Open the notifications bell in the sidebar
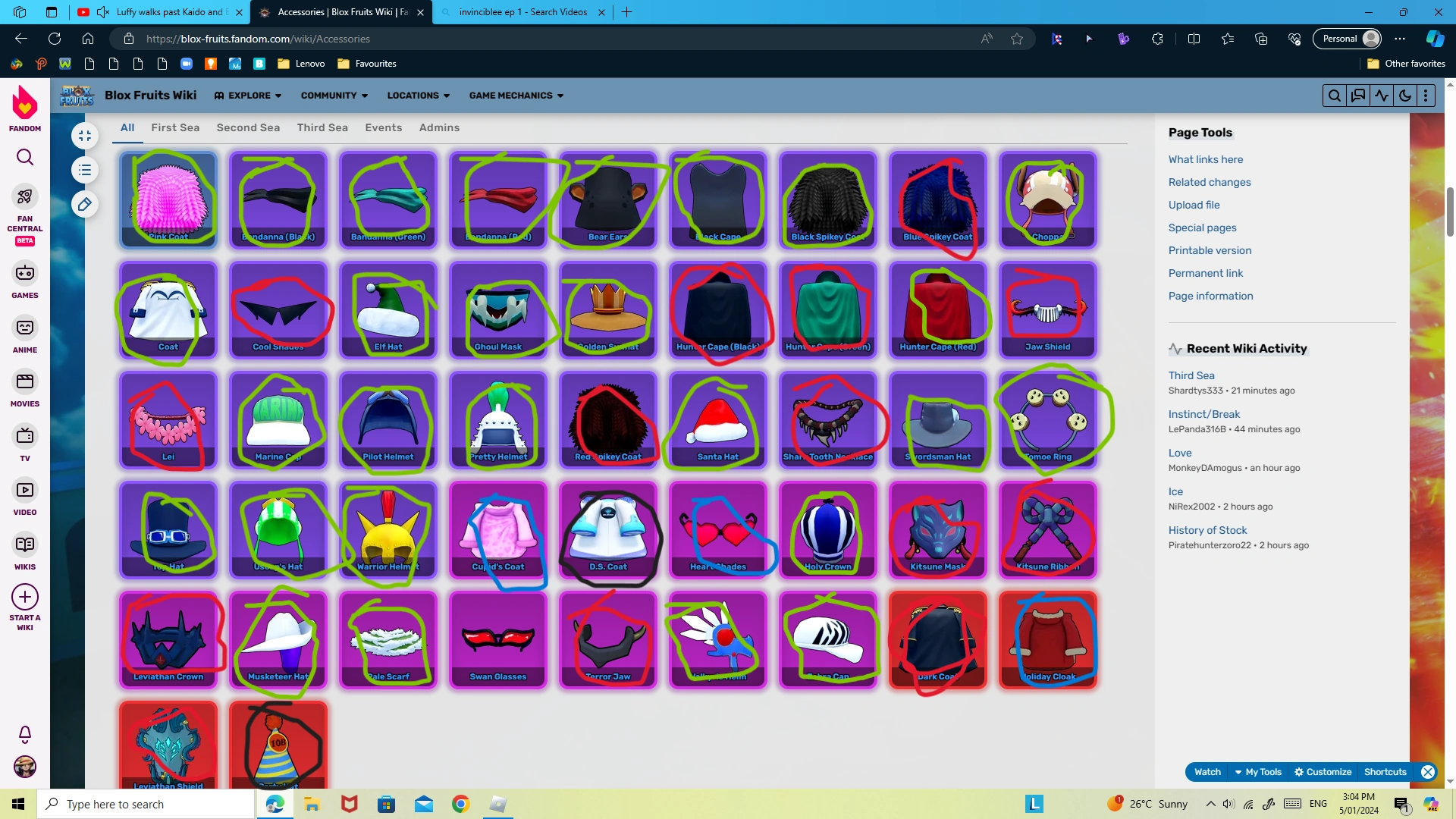Image resolution: width=1456 pixels, height=819 pixels. pyautogui.click(x=25, y=734)
